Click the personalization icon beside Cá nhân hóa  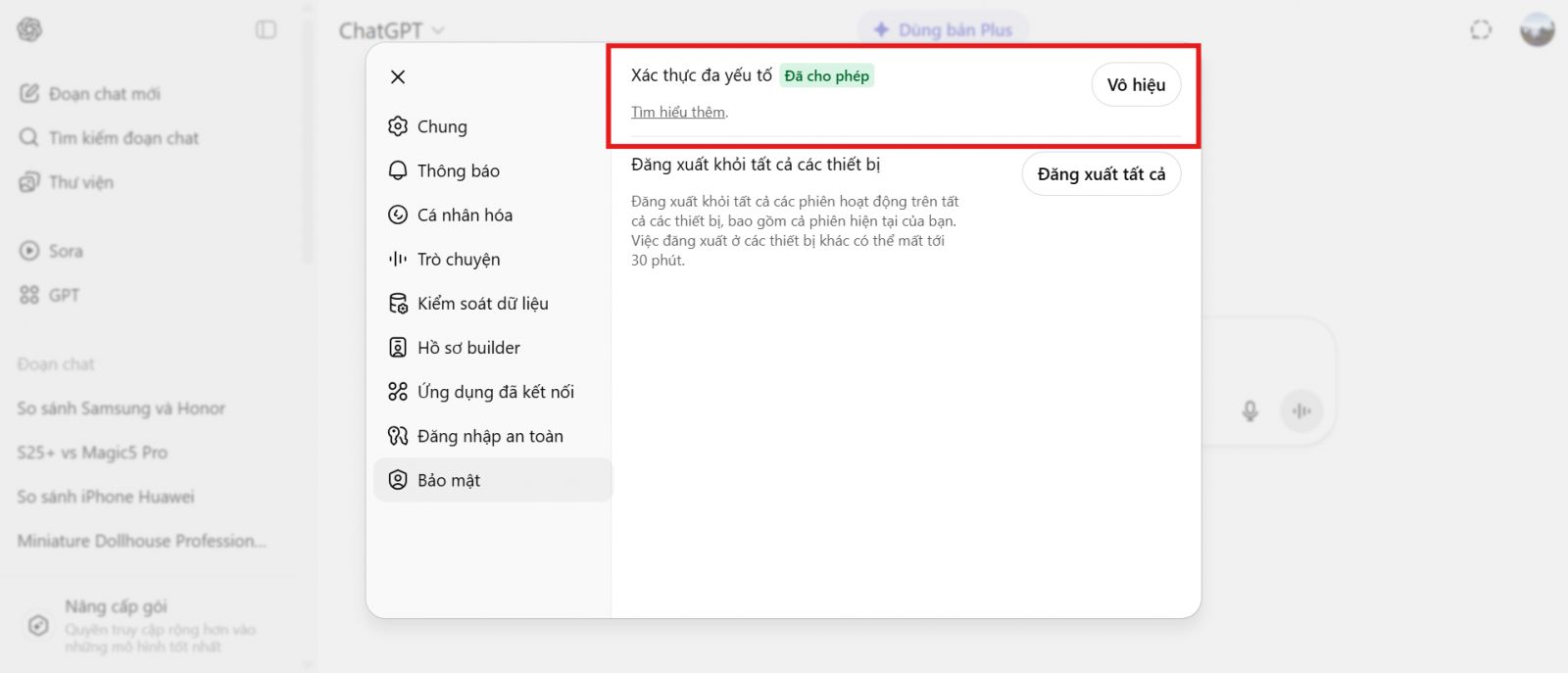(398, 215)
